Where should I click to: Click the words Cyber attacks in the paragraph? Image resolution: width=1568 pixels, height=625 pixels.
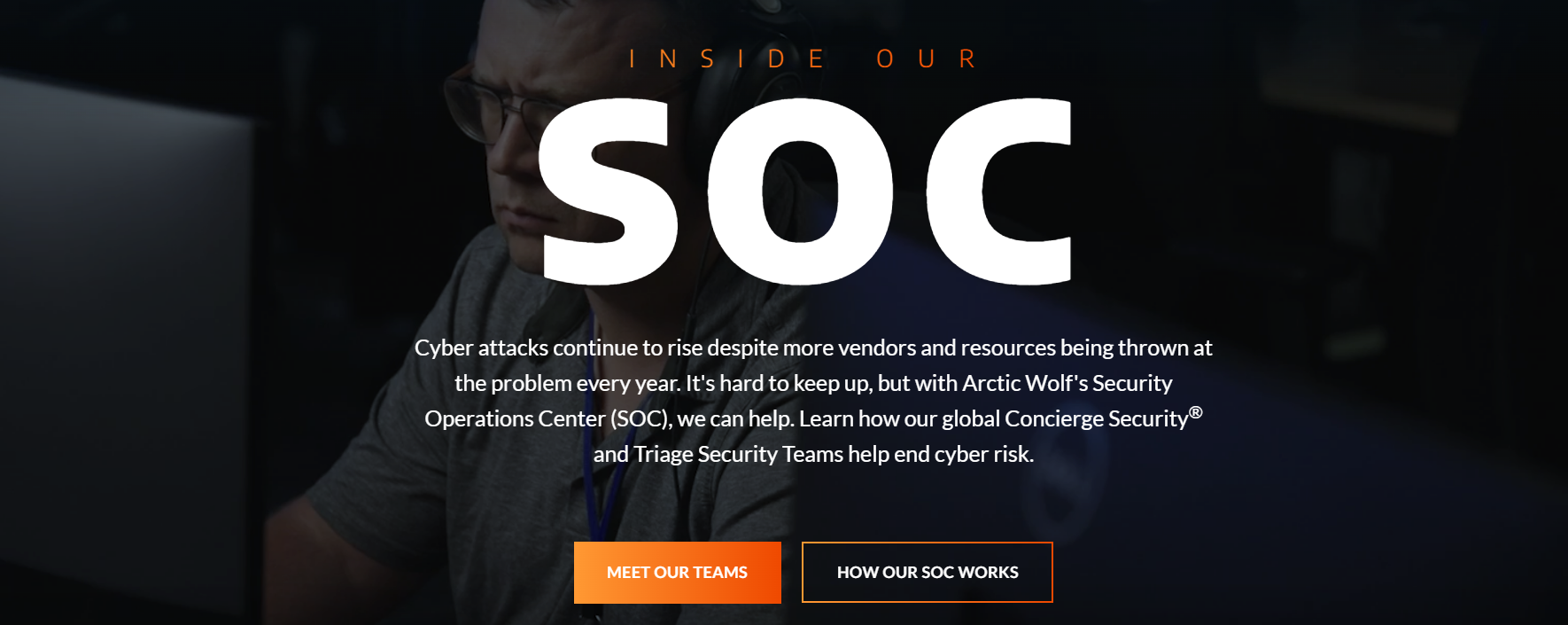[482, 348]
